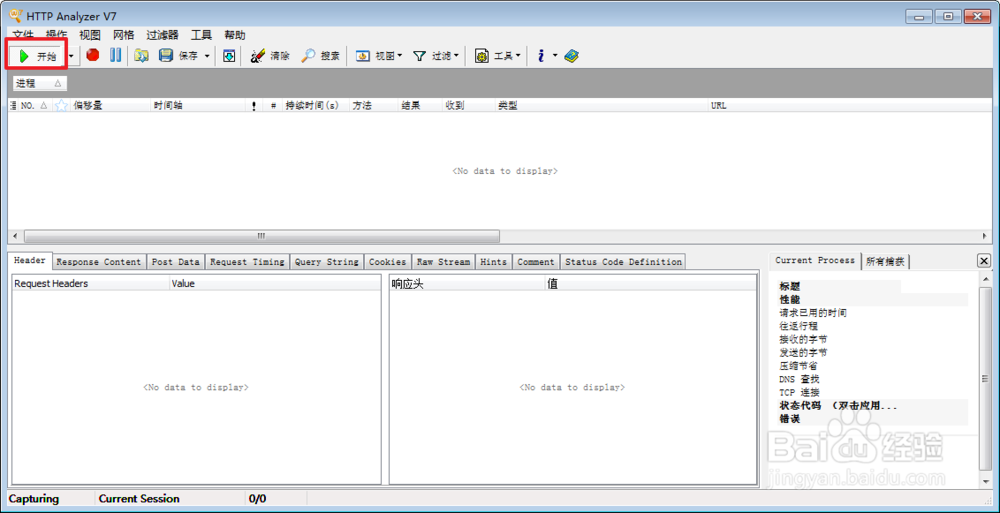Sort by the 方法 column header
This screenshot has height=513, width=1000.
tap(374, 106)
